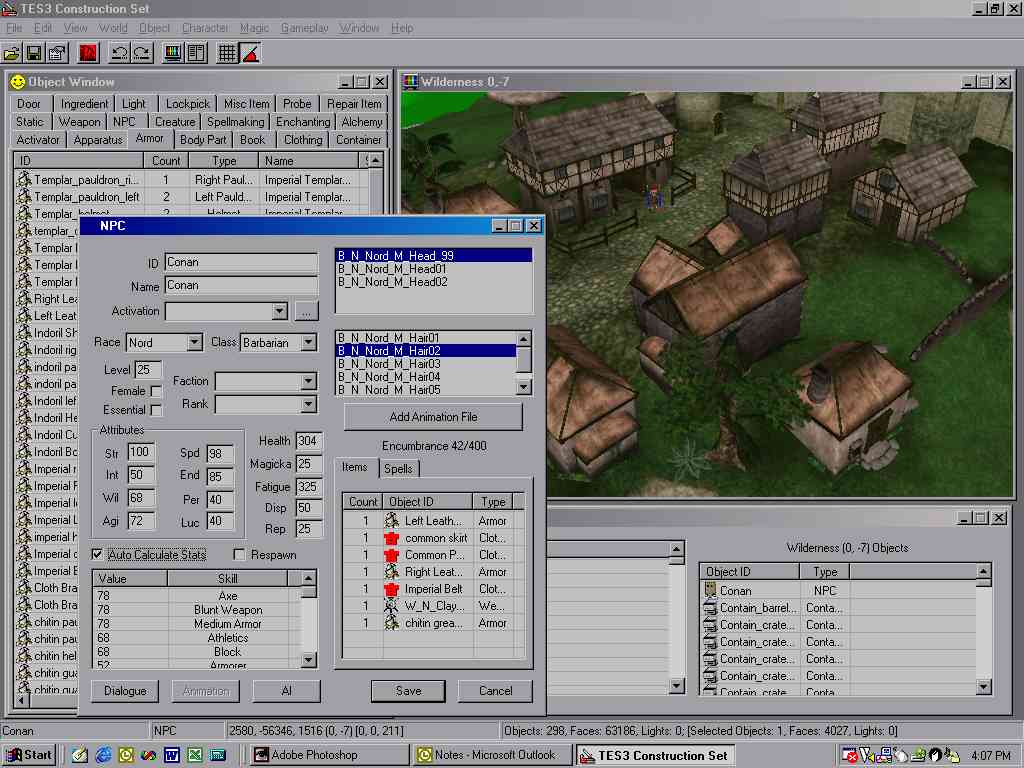
Task: Open the Race dropdown showing Nord
Action: [x=194, y=342]
